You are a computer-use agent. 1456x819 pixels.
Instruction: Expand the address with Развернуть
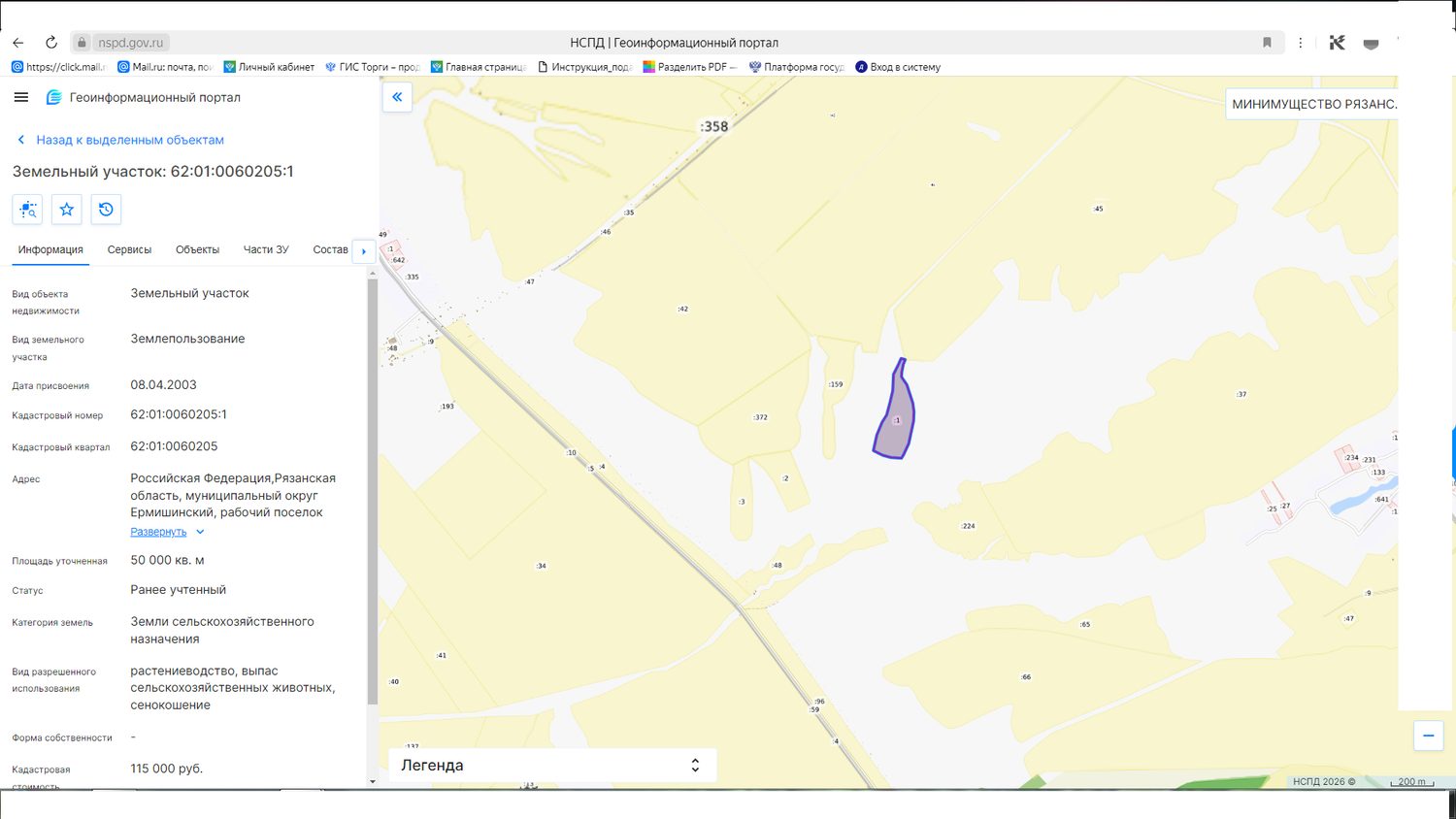pyautogui.click(x=167, y=532)
